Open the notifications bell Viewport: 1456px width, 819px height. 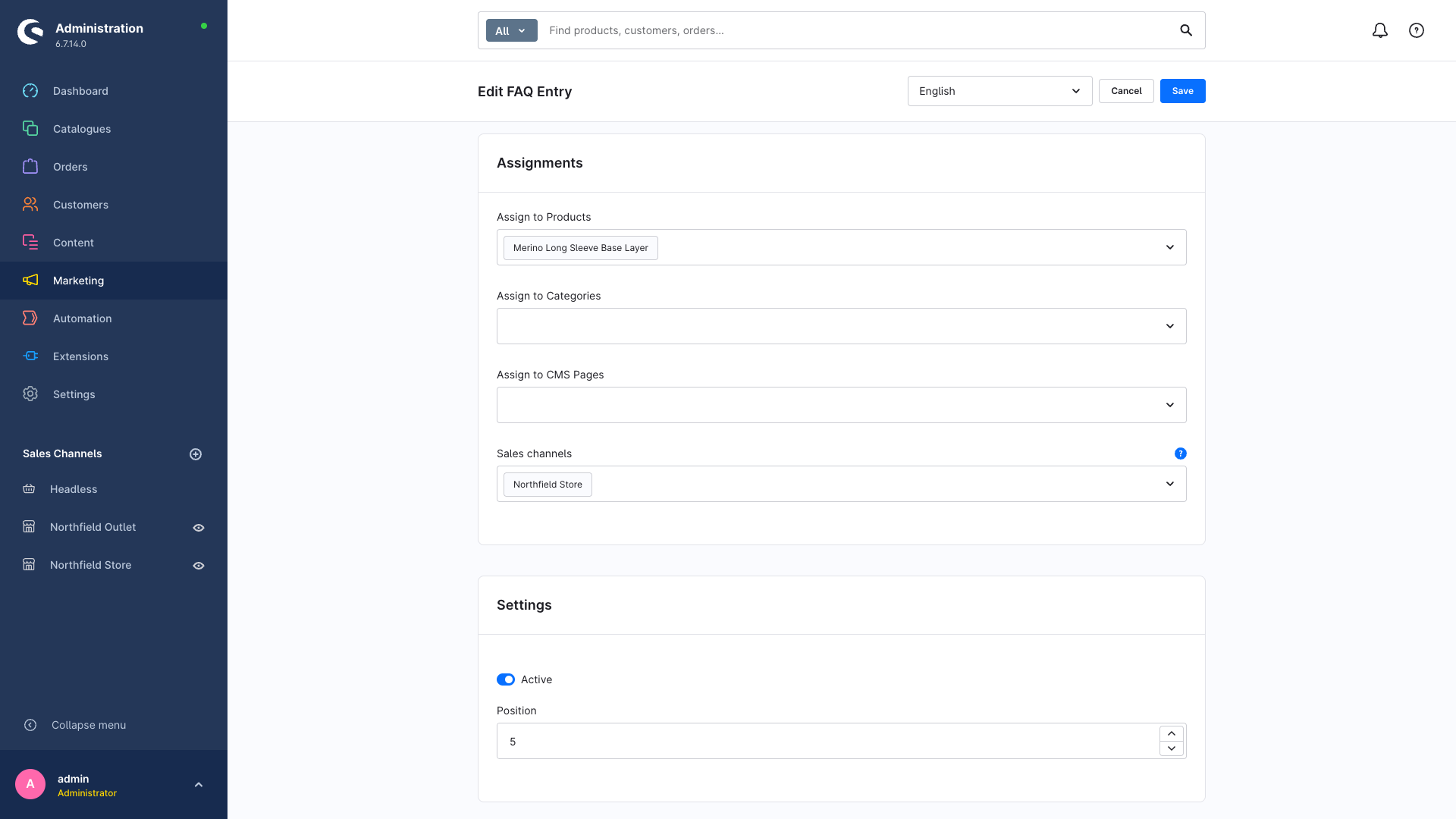pyautogui.click(x=1380, y=30)
